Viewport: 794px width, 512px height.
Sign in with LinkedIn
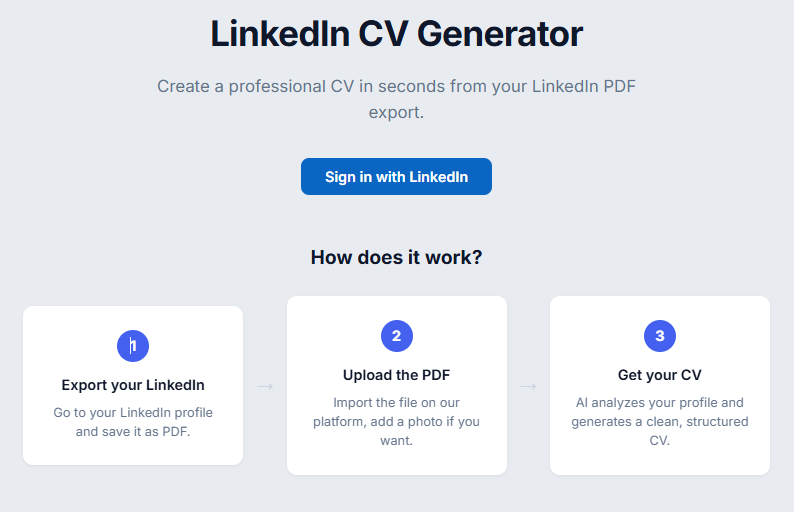click(x=396, y=177)
